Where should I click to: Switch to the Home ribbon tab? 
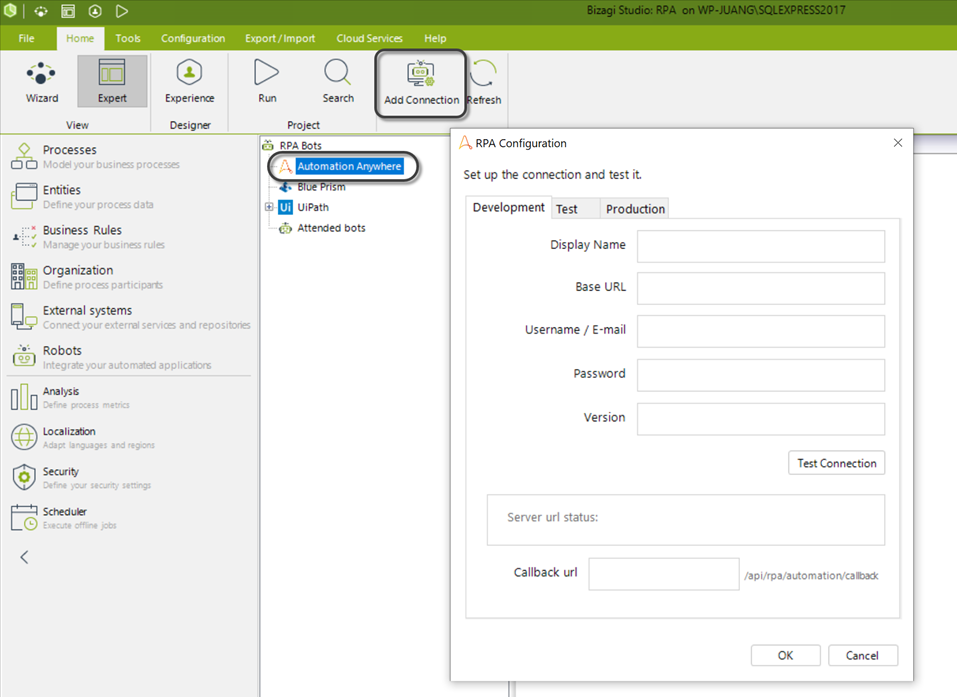coord(80,38)
